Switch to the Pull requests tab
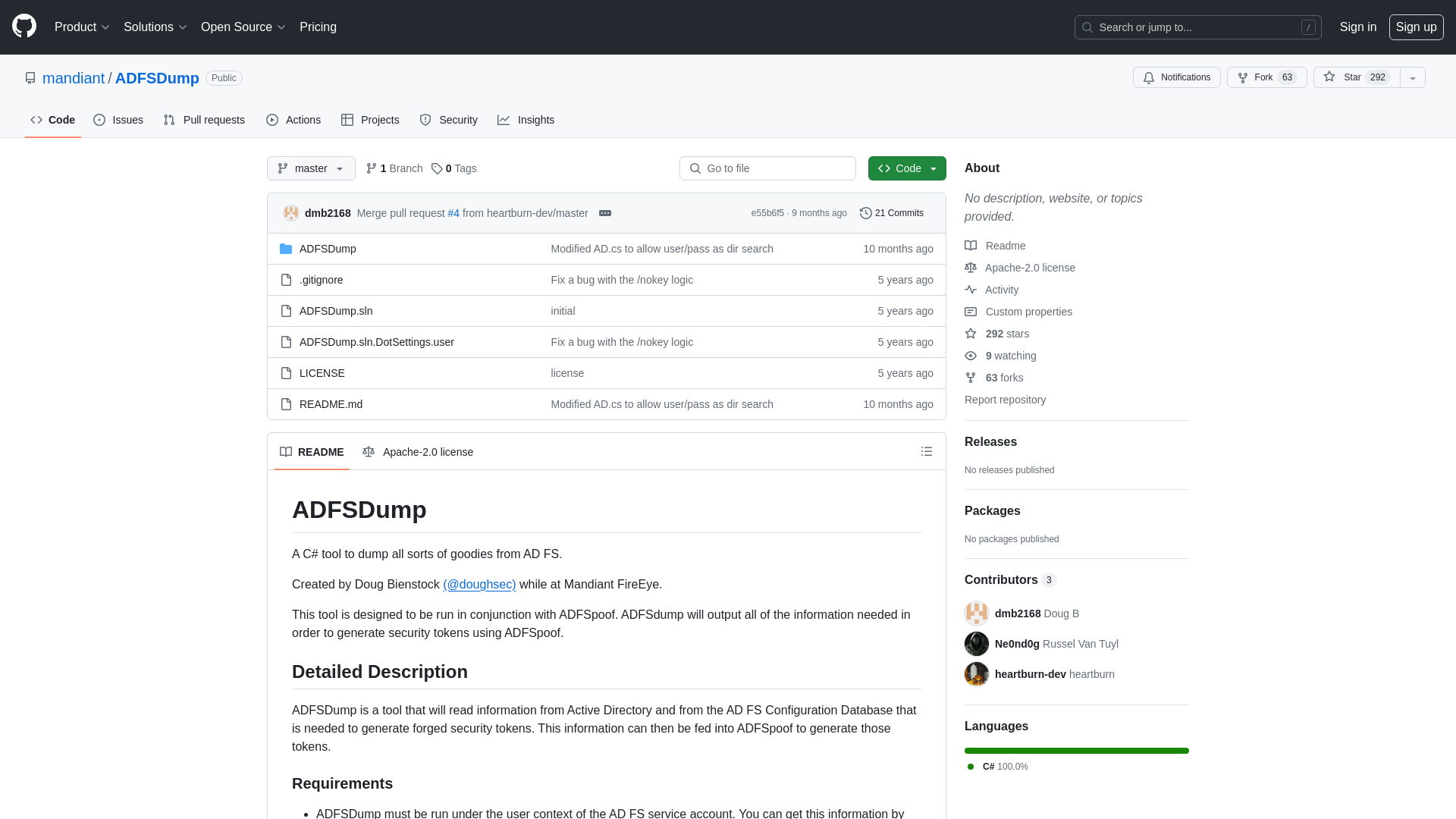 [x=204, y=120]
